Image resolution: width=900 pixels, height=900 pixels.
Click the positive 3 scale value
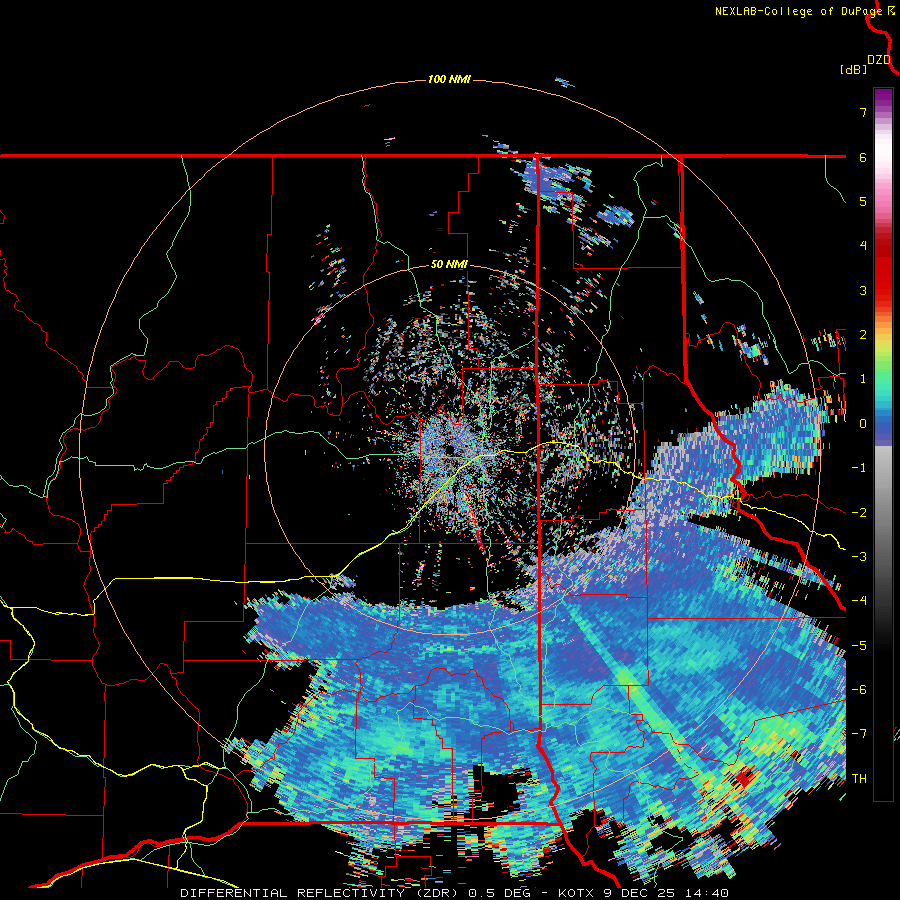tap(863, 290)
